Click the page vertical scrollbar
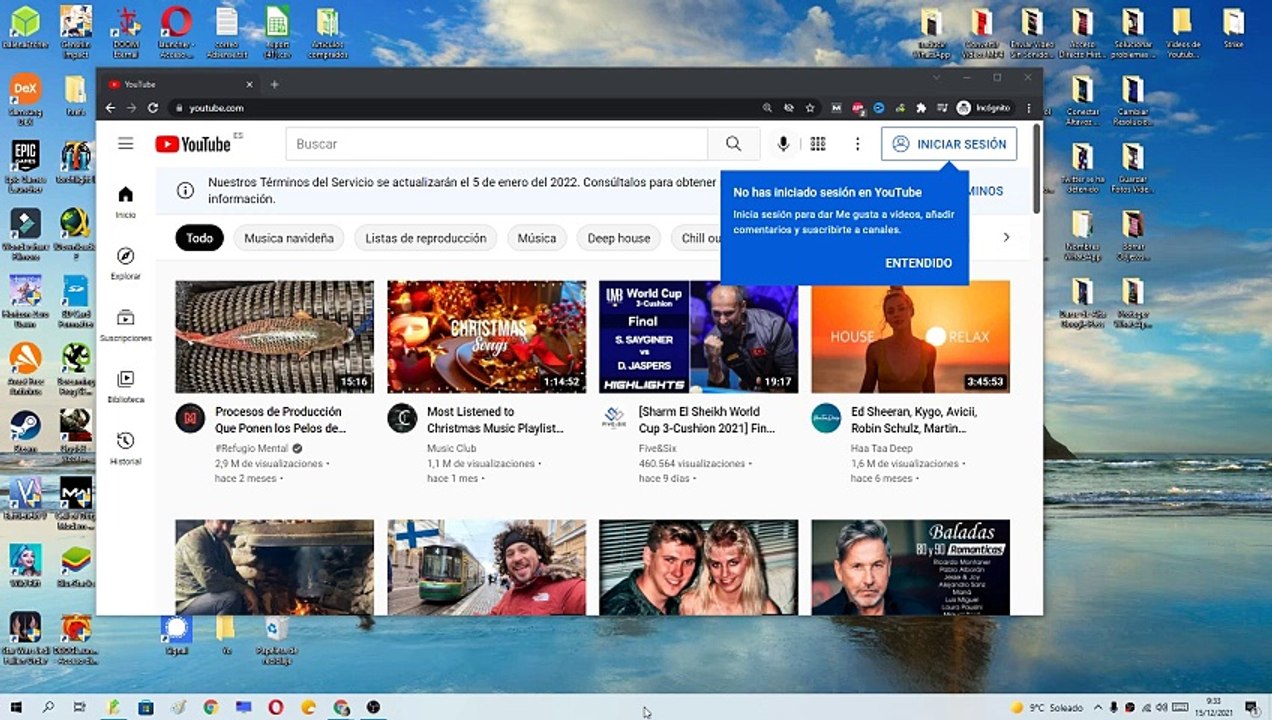 (1037, 168)
